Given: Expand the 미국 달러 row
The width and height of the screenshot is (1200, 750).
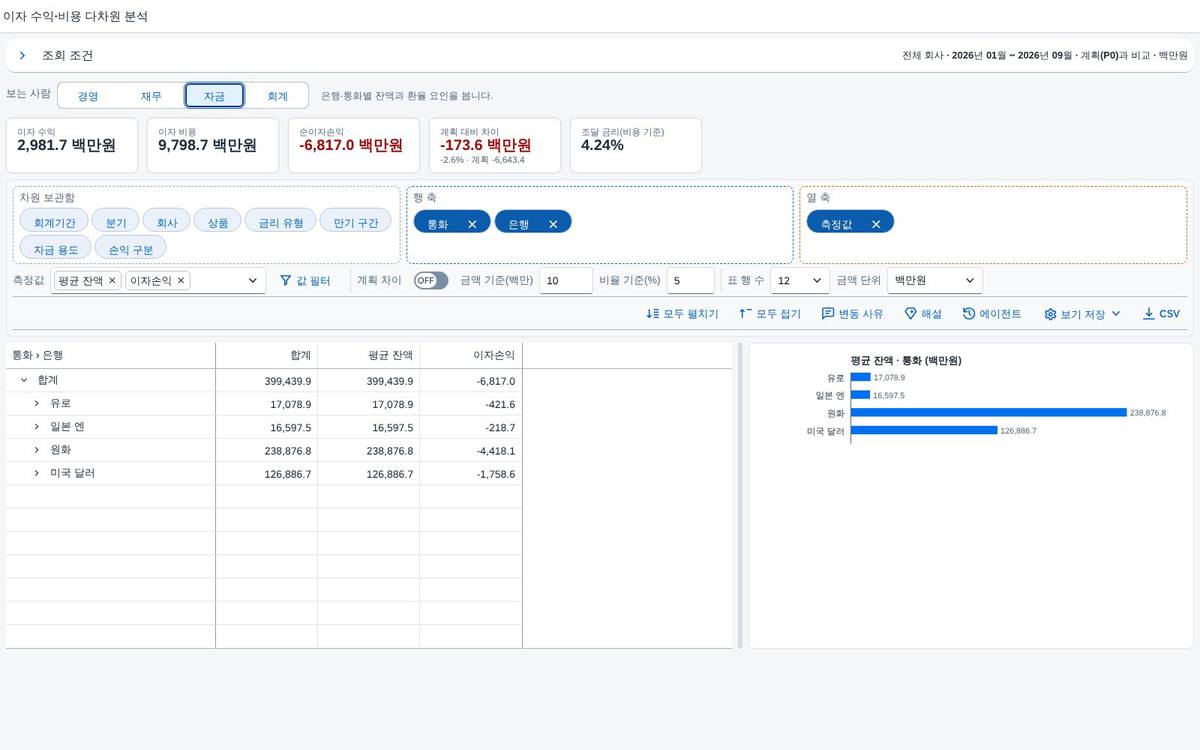Looking at the screenshot, I should pos(36,473).
